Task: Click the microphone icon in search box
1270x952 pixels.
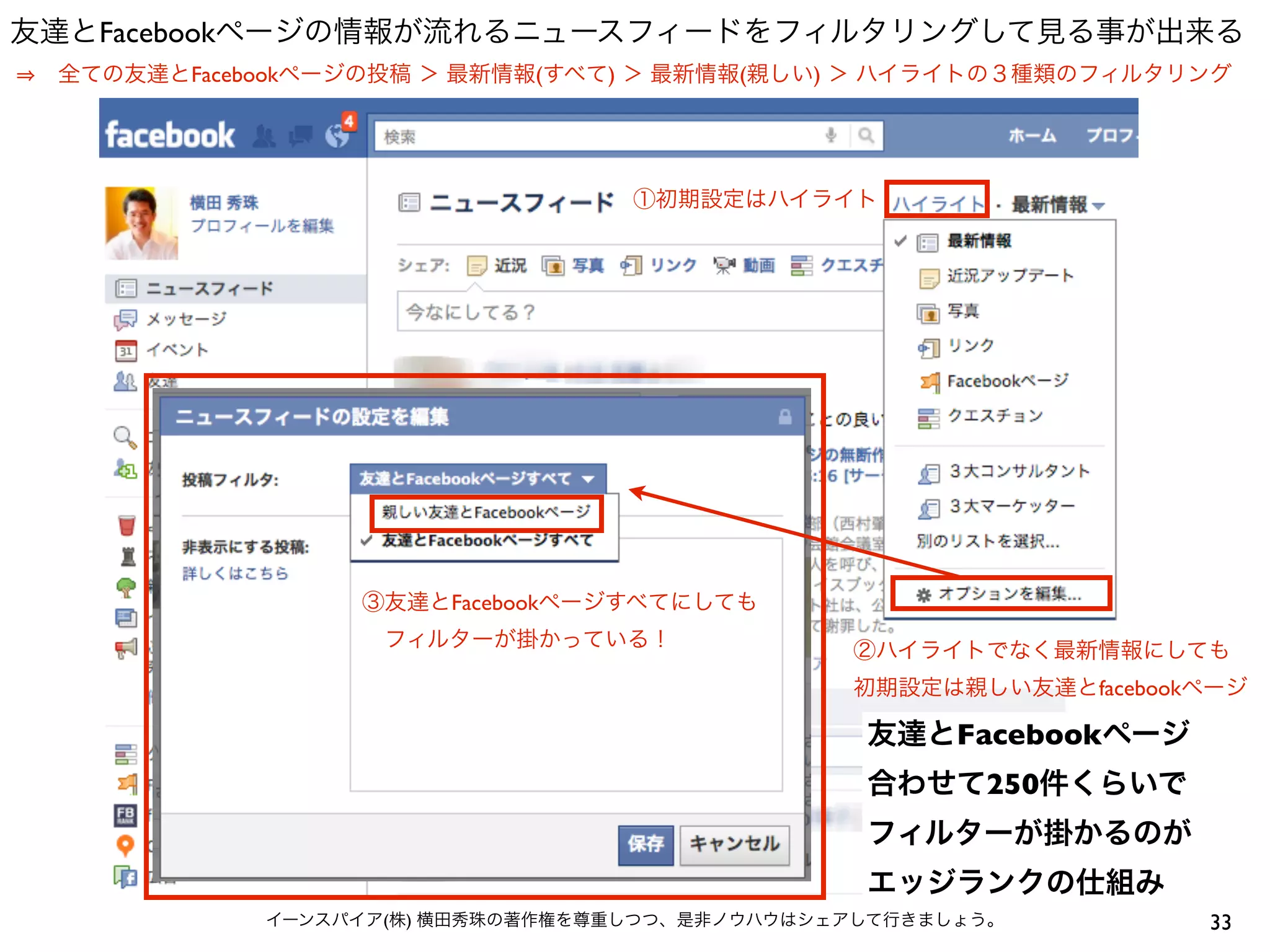Action: pyautogui.click(x=831, y=135)
